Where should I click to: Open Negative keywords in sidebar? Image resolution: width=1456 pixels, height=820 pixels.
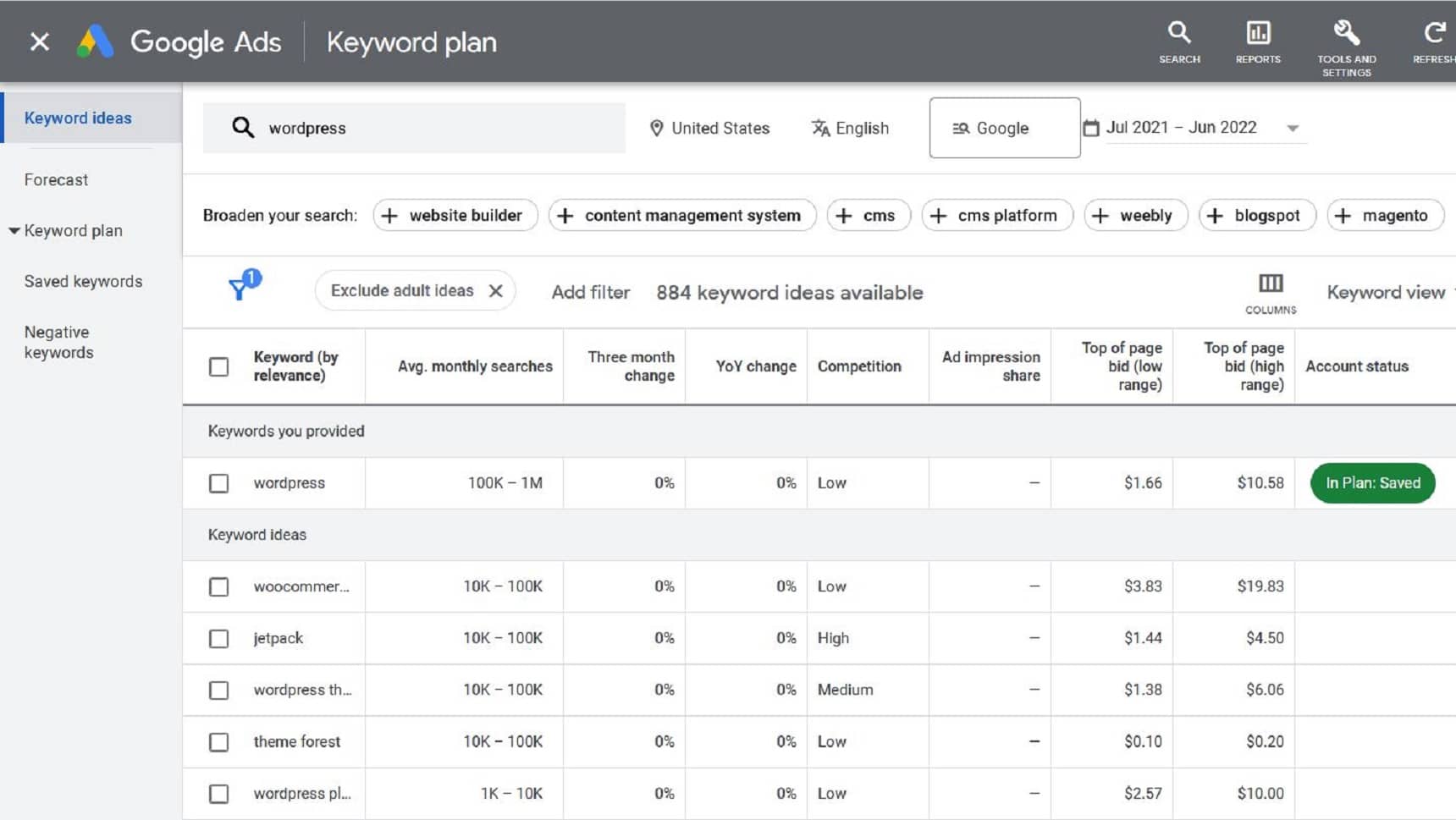click(58, 342)
